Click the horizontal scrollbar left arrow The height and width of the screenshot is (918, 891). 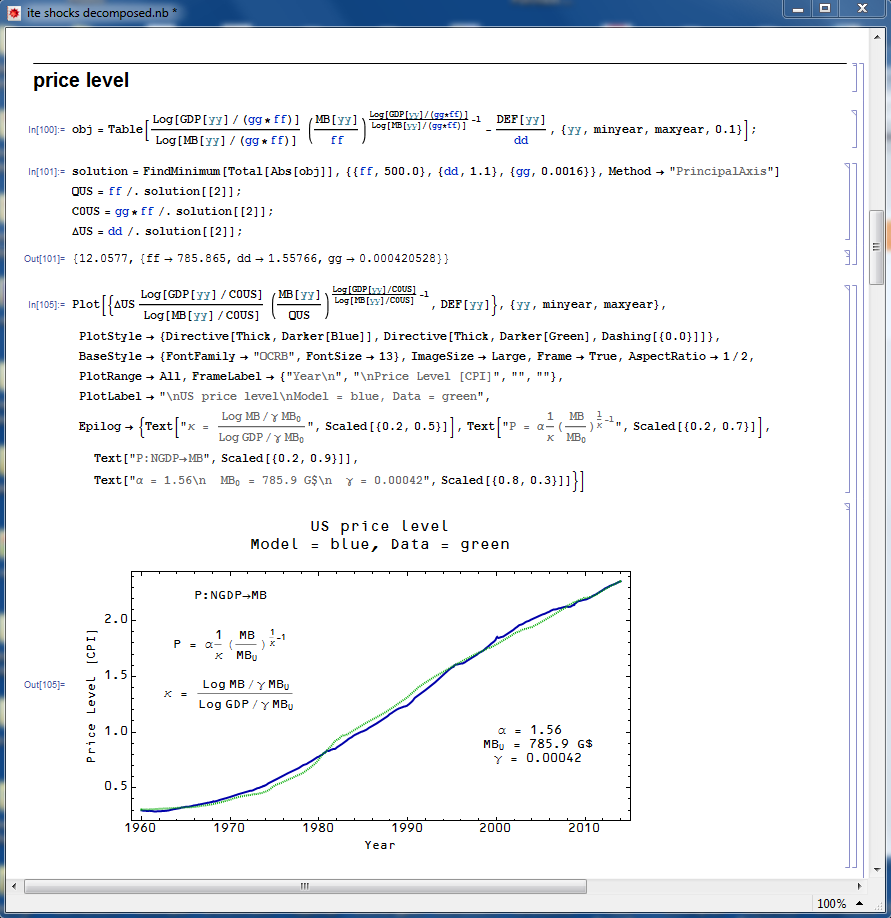[13, 886]
